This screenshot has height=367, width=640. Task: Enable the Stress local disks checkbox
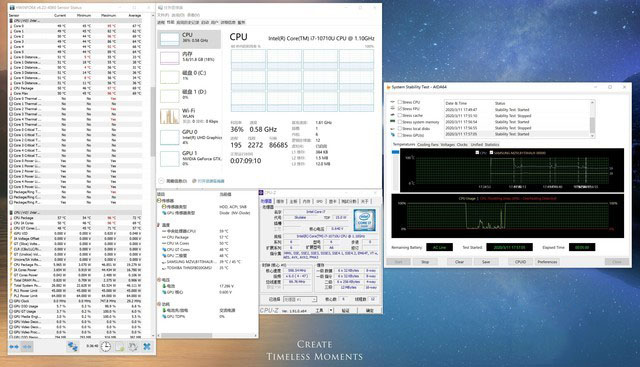[400, 128]
